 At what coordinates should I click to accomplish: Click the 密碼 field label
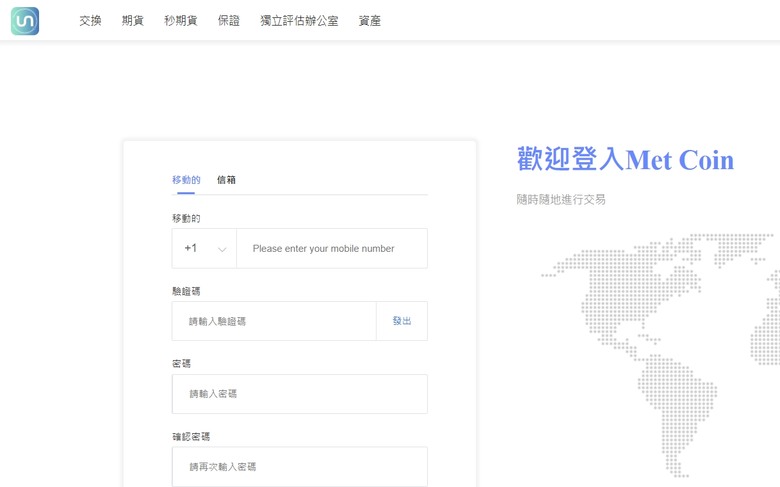click(181, 364)
